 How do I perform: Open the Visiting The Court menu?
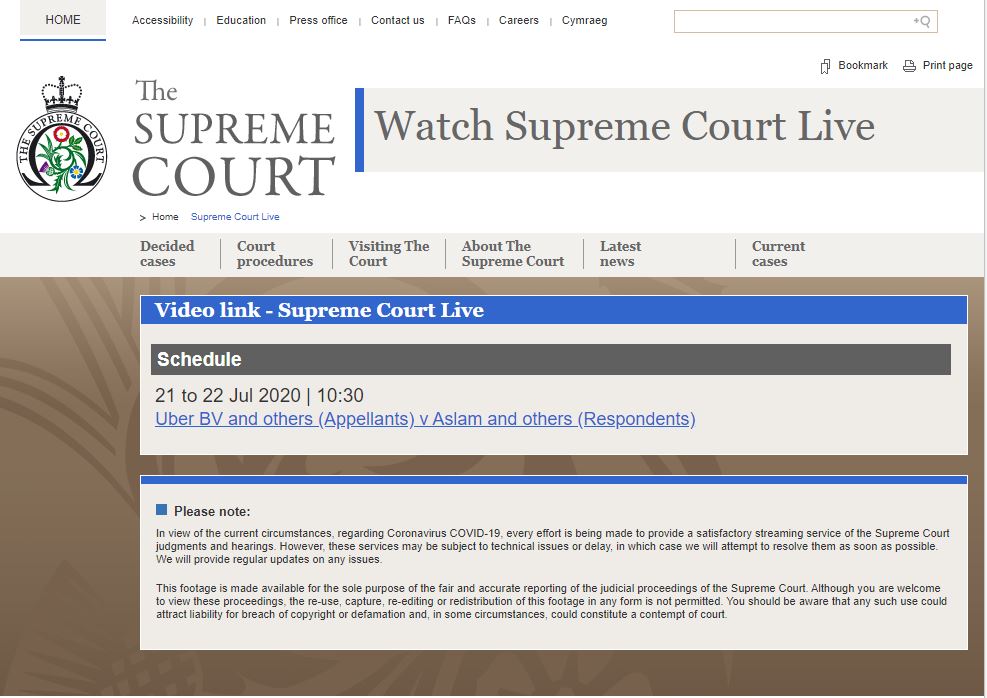[389, 254]
